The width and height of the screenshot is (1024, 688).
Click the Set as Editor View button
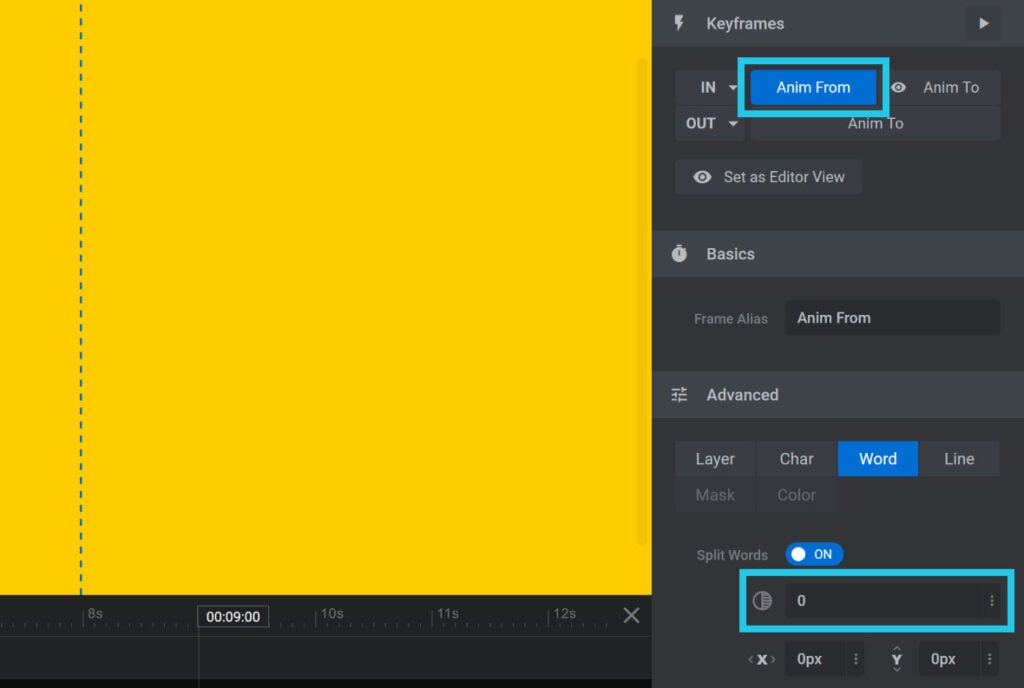pyautogui.click(x=768, y=177)
